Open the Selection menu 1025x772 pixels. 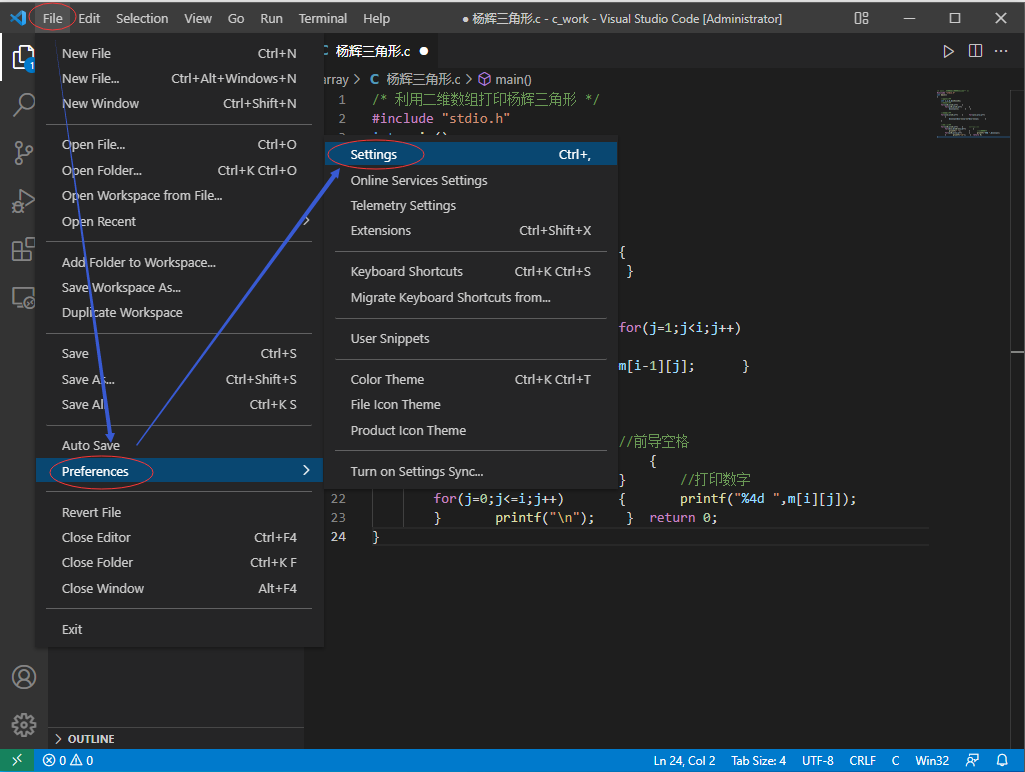(x=142, y=18)
